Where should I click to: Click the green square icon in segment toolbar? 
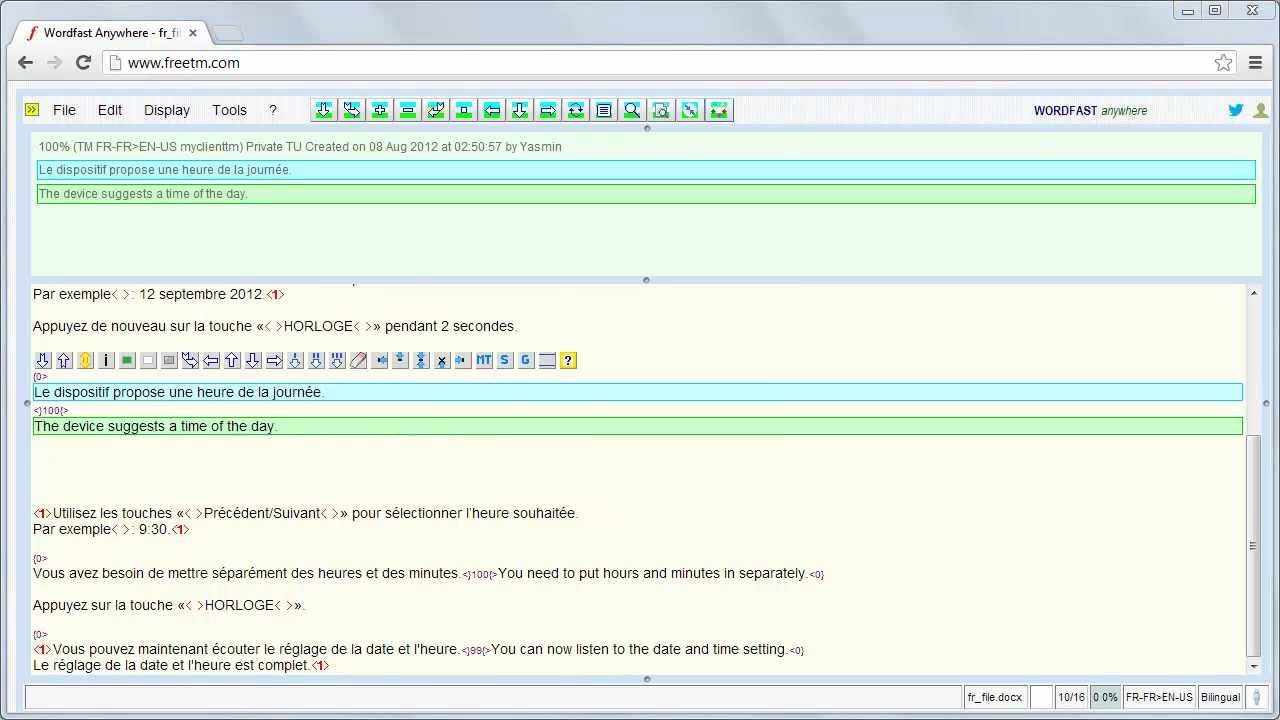[x=127, y=360]
